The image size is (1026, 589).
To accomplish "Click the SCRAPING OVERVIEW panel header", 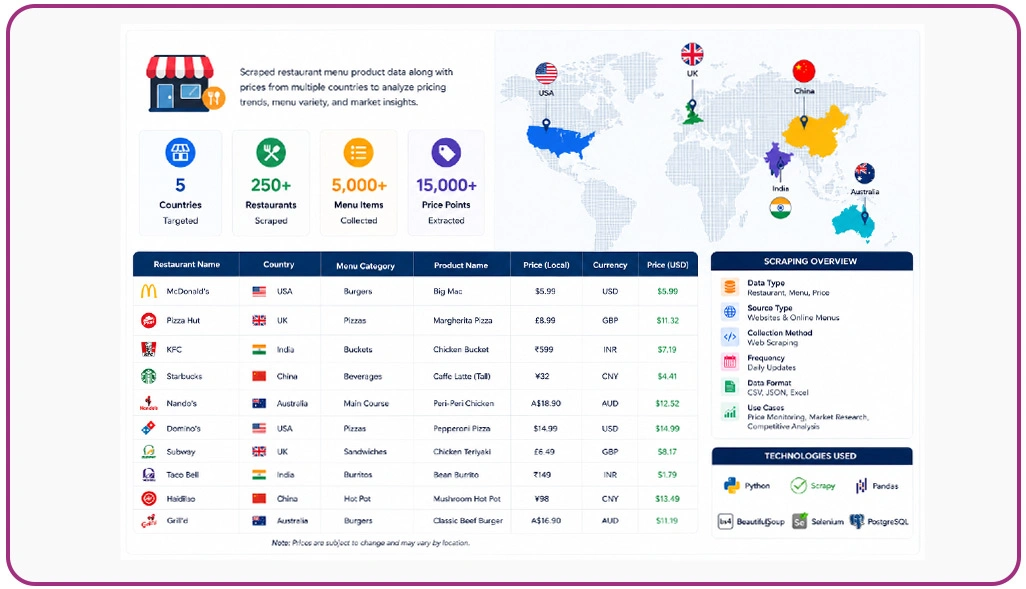I will (811, 261).
